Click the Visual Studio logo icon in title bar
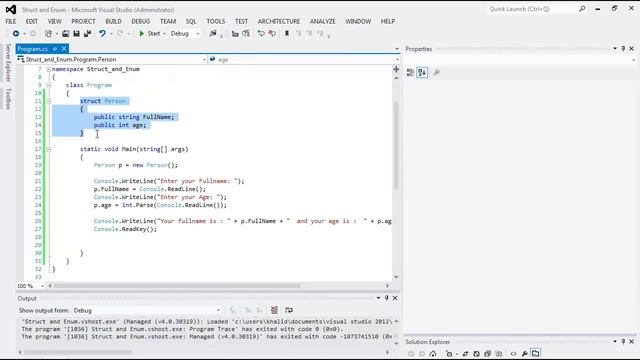This screenshot has height=360, width=640. pos(11,9)
